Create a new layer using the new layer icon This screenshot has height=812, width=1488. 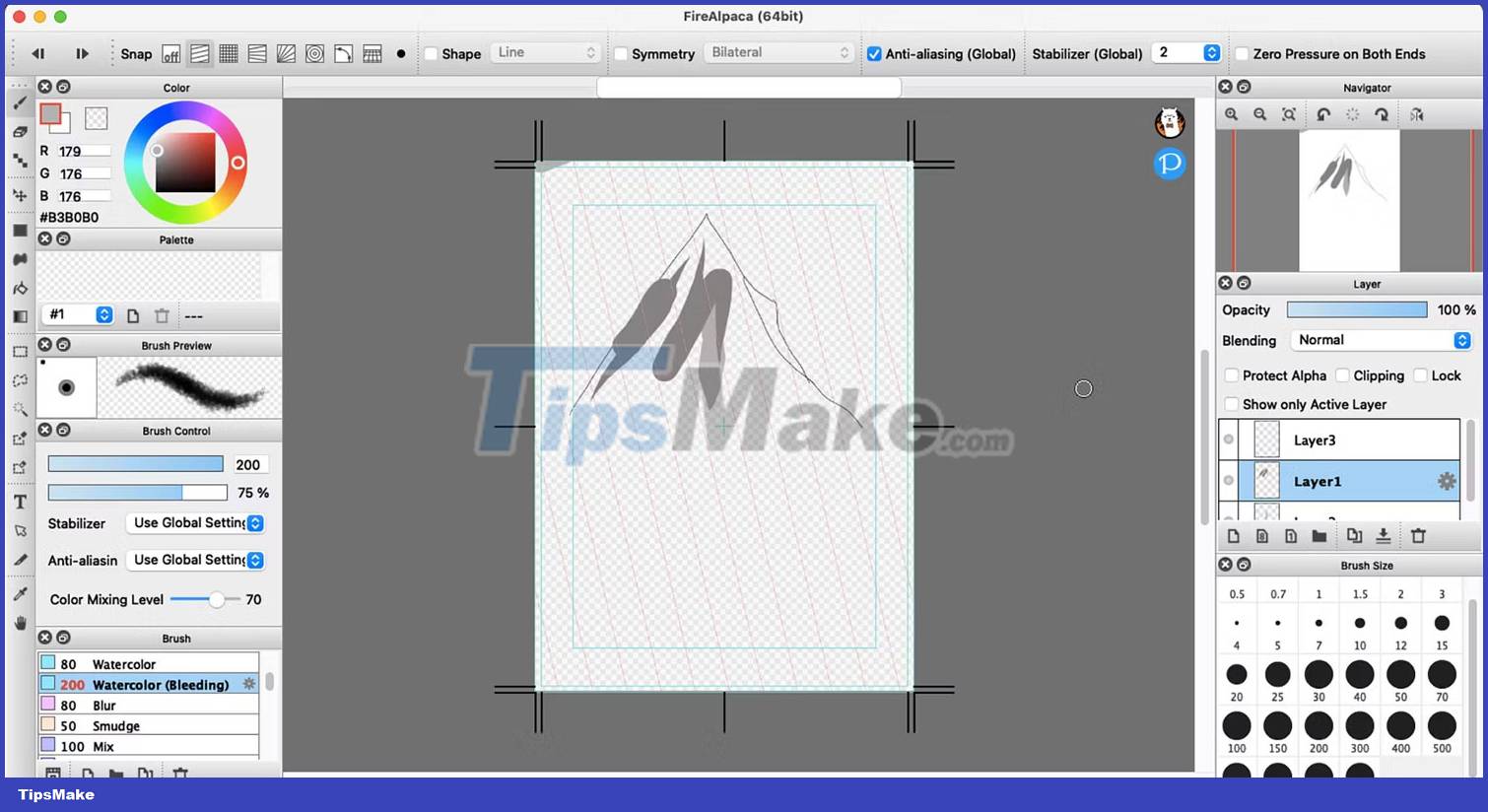click(x=1234, y=535)
